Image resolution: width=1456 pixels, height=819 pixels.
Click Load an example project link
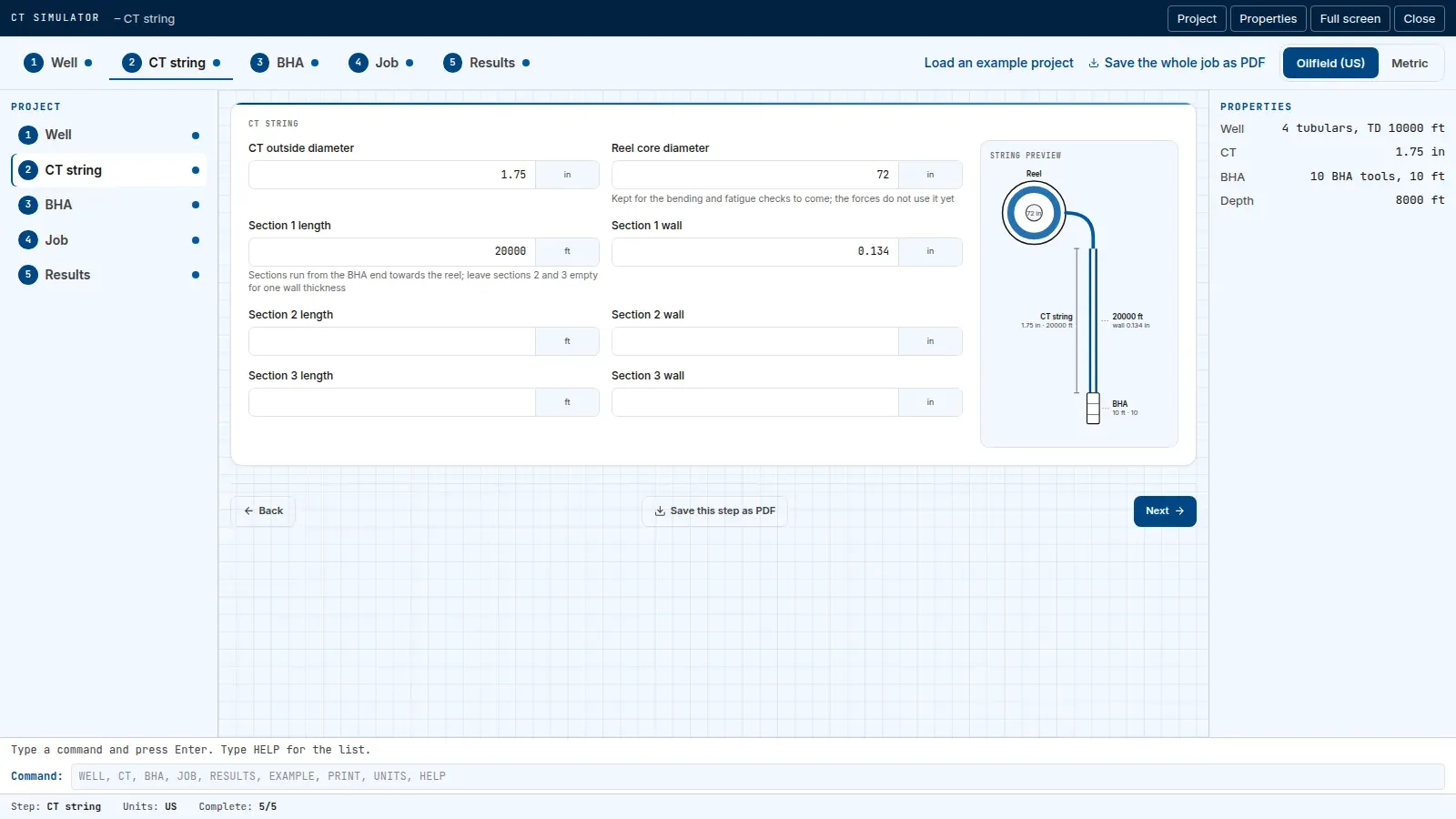998,64
